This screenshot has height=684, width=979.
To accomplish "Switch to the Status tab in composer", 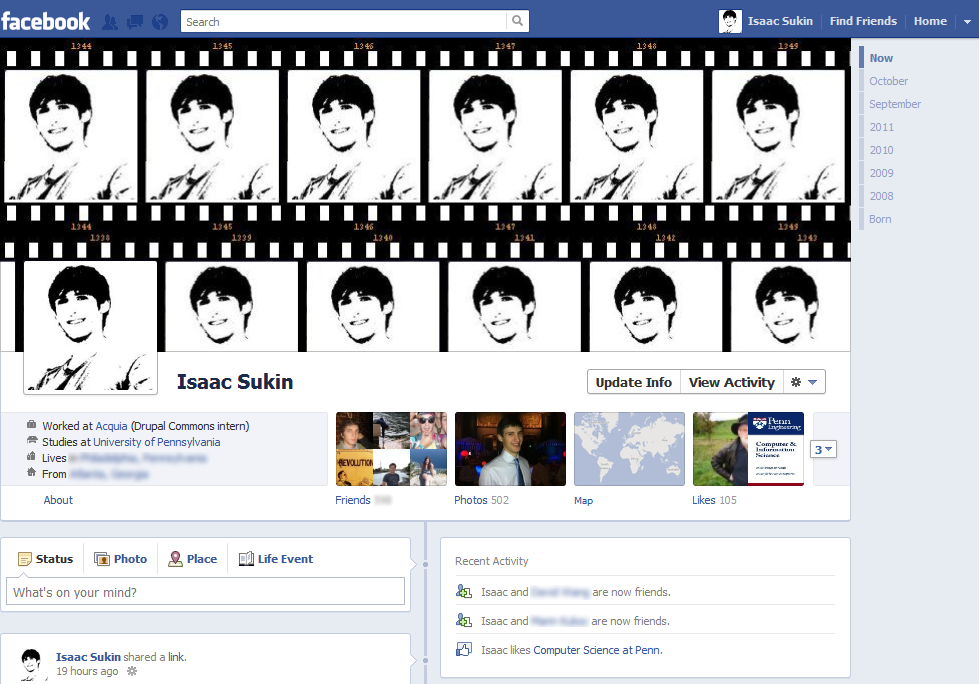I will (x=46, y=558).
